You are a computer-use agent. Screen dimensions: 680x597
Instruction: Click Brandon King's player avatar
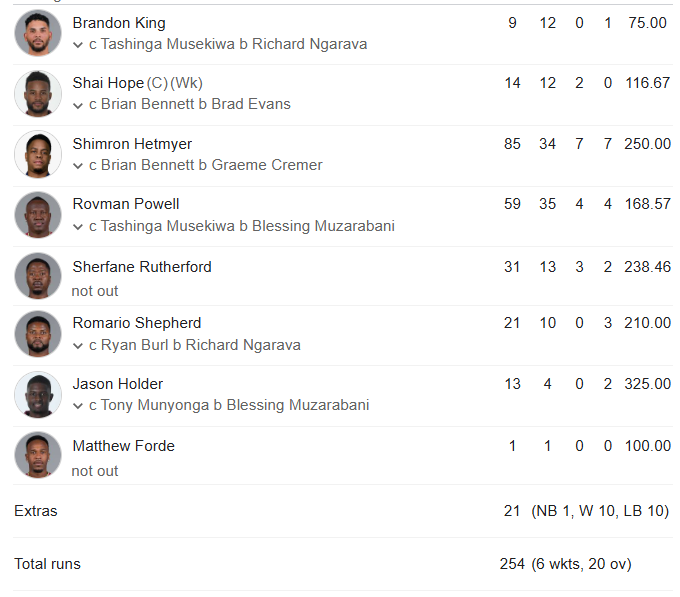[38, 33]
